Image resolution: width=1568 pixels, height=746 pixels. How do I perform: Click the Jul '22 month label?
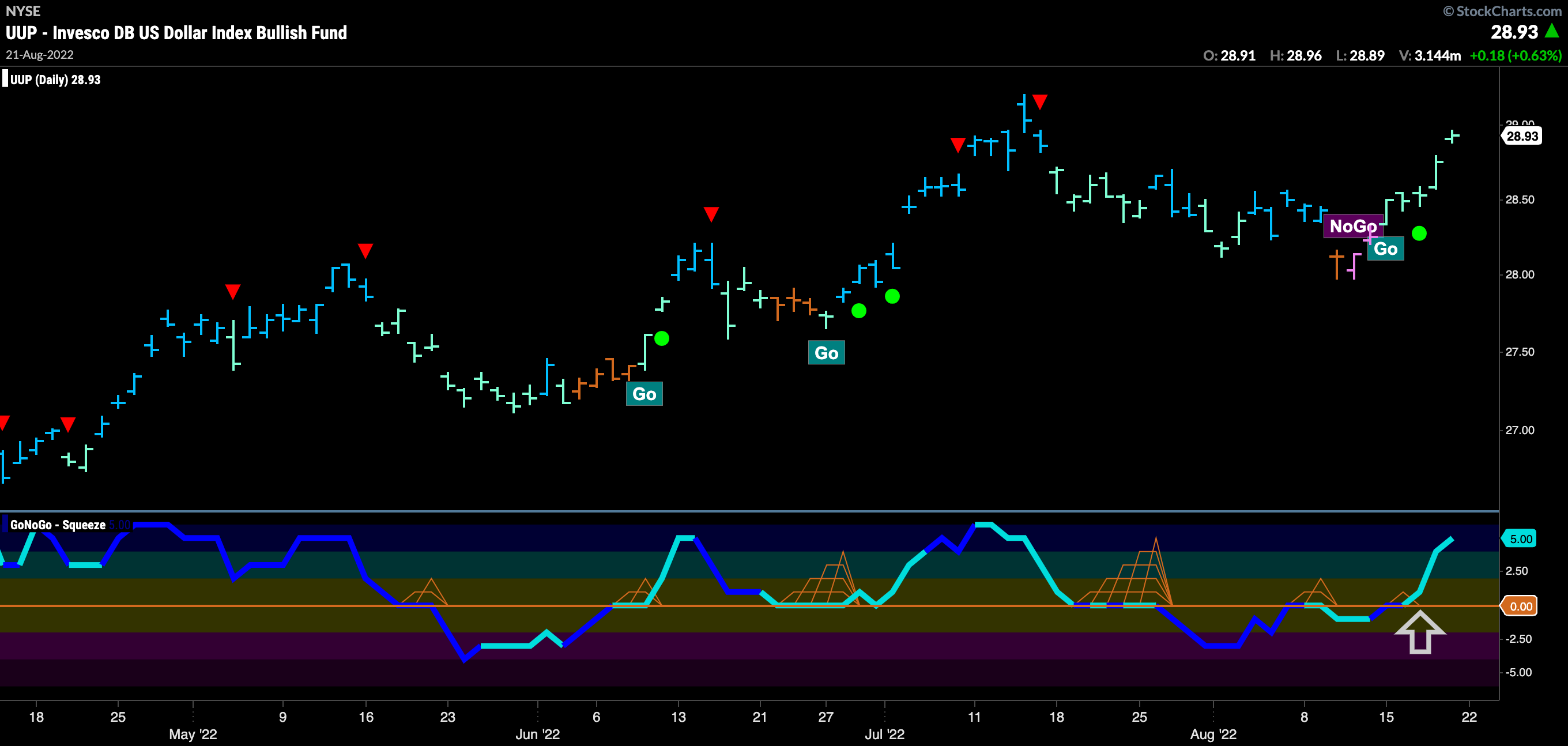pos(884,734)
